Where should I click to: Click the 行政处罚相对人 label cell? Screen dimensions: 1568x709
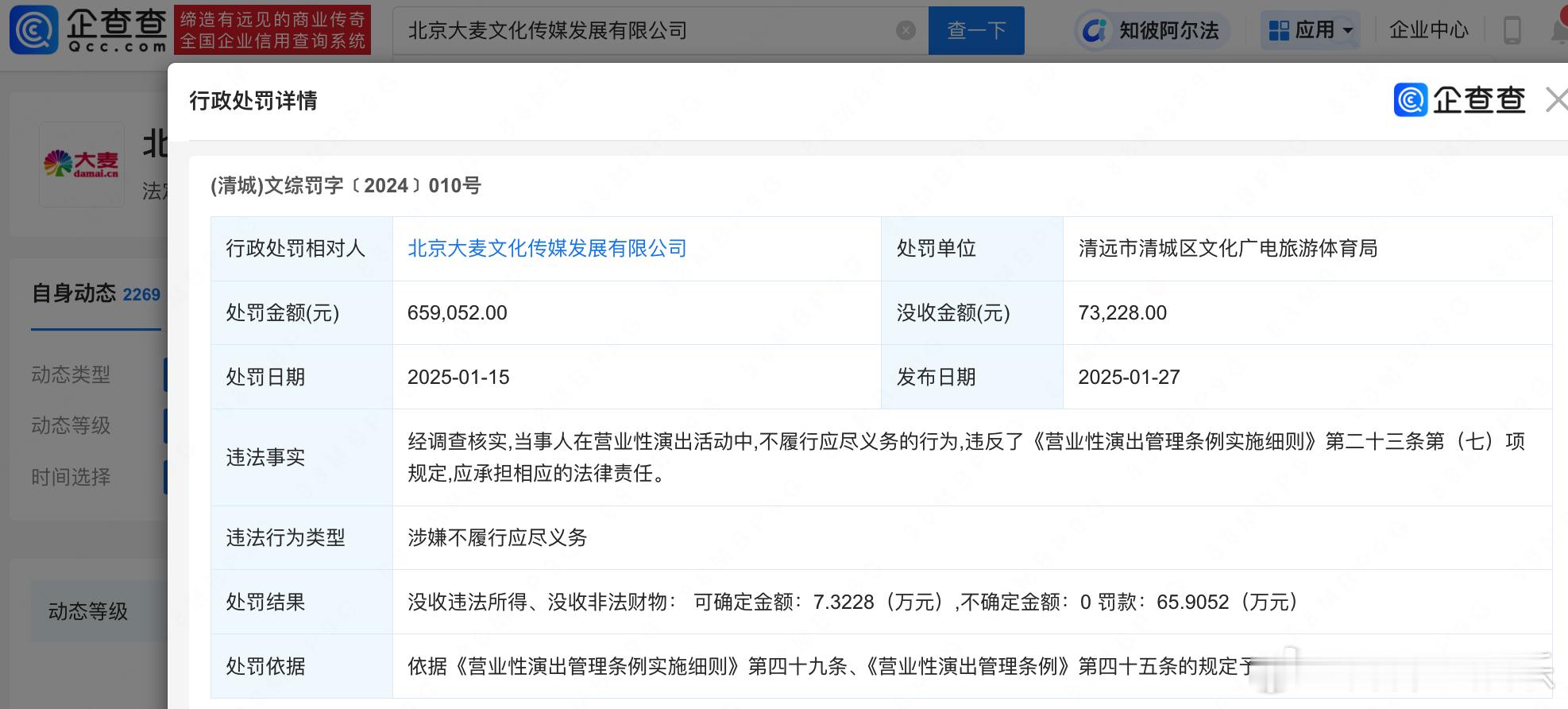pyautogui.click(x=302, y=248)
